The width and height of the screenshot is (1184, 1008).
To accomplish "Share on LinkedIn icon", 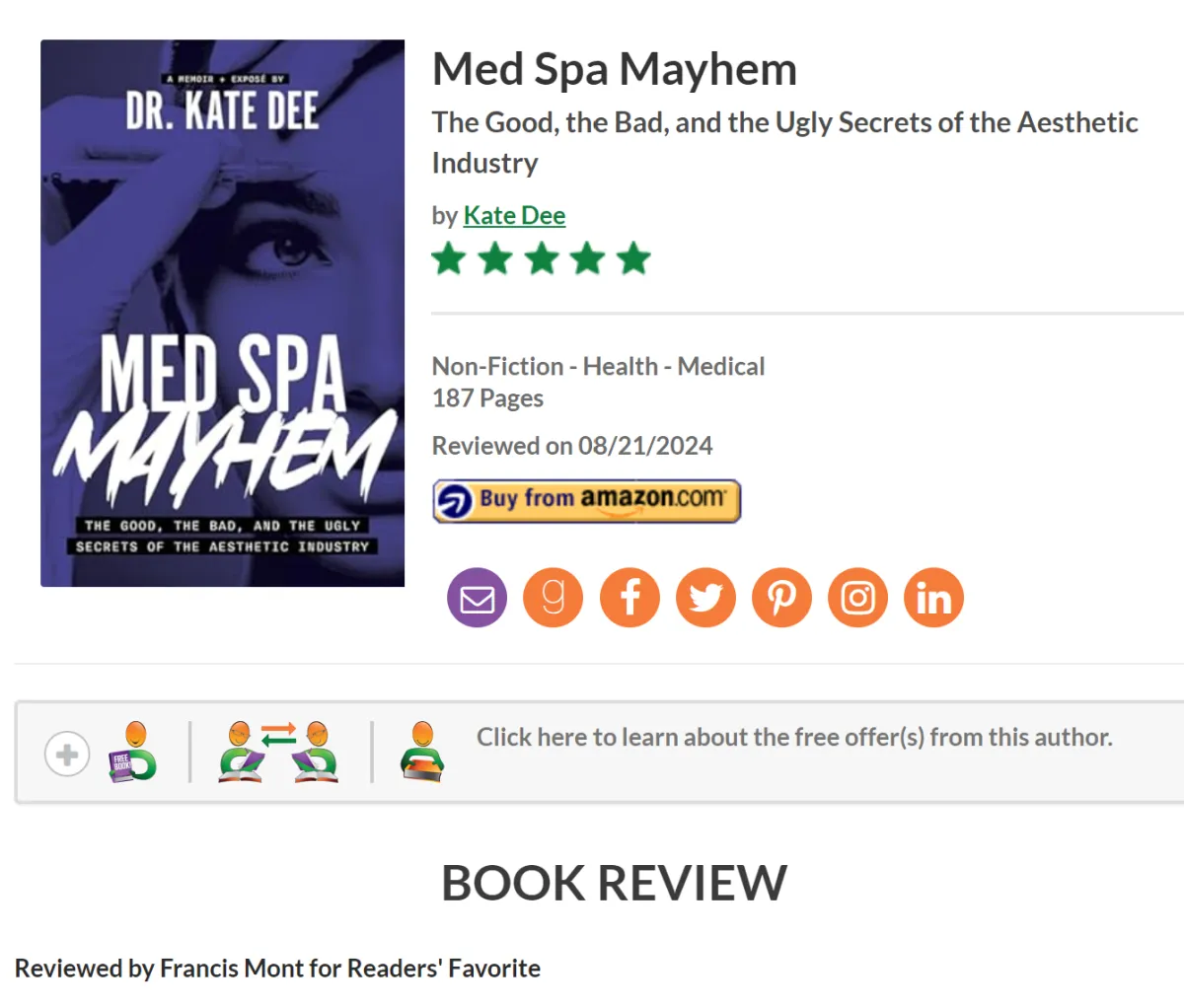I will pos(933,598).
